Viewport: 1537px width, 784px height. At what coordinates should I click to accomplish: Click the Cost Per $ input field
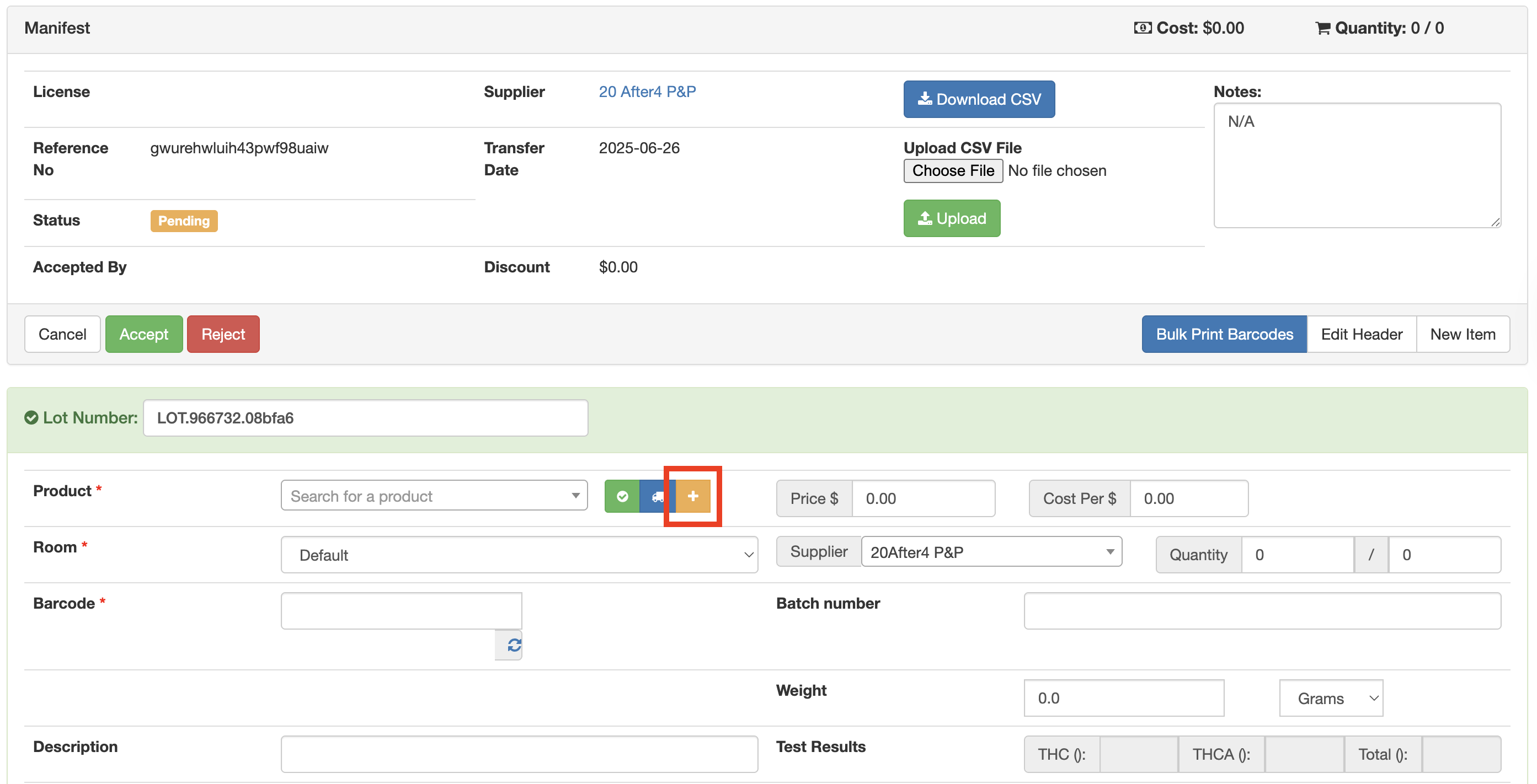point(1188,498)
